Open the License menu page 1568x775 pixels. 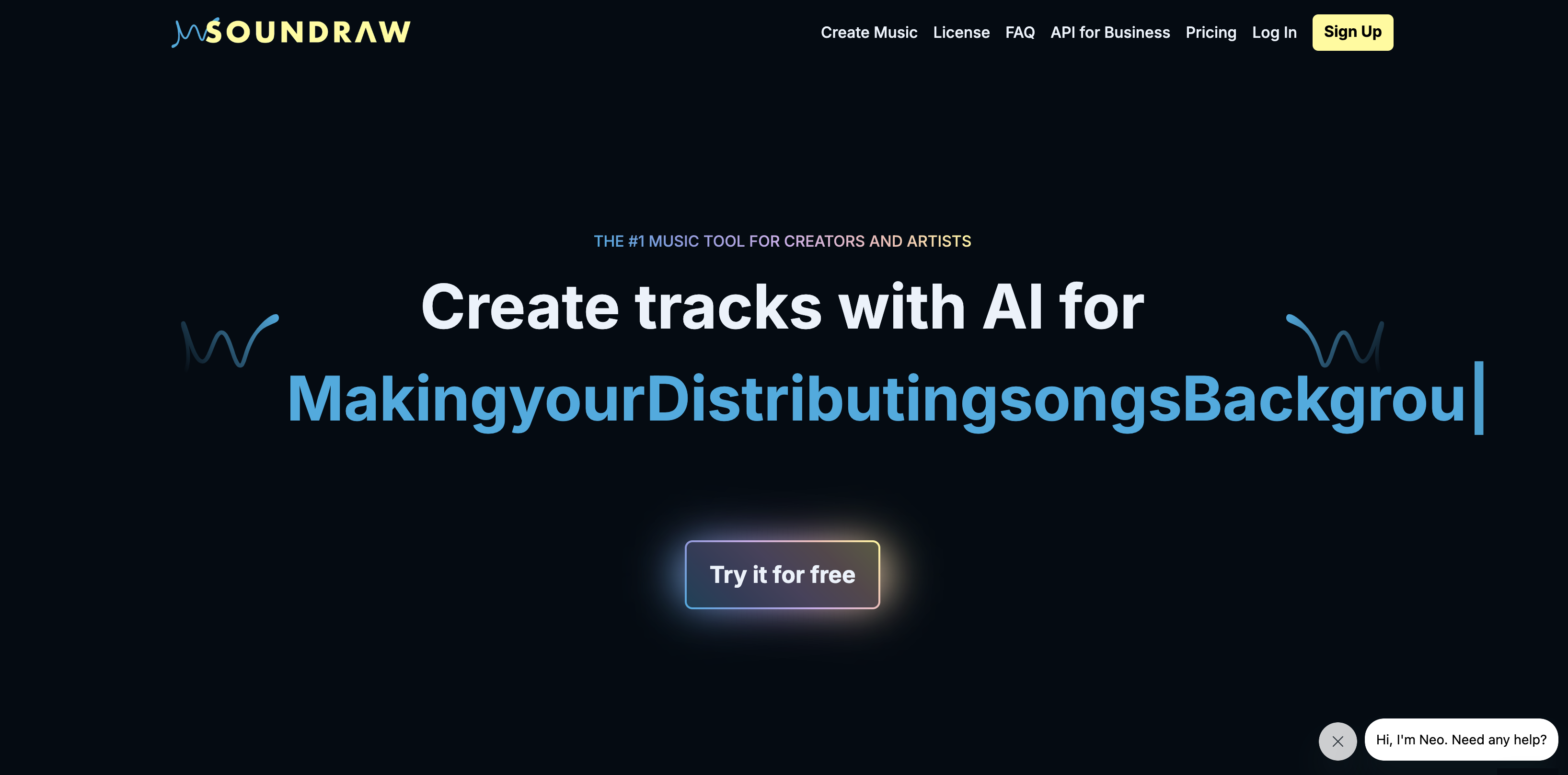tap(961, 32)
